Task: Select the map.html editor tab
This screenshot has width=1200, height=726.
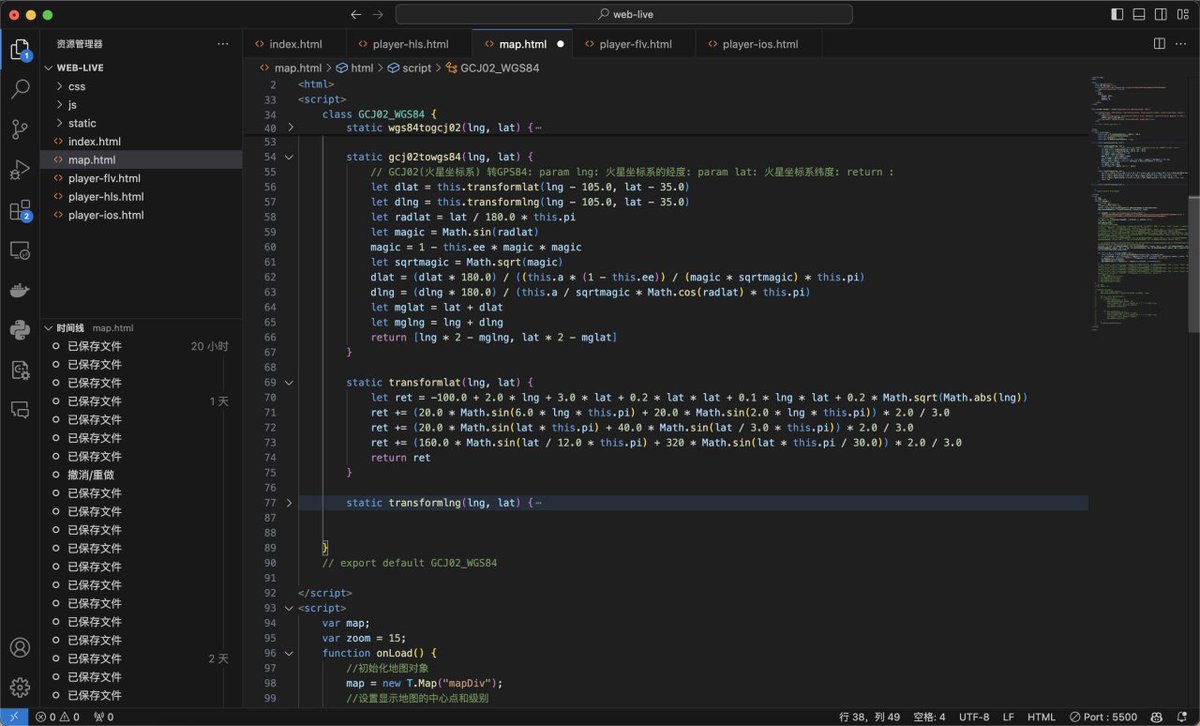Action: click(x=523, y=44)
